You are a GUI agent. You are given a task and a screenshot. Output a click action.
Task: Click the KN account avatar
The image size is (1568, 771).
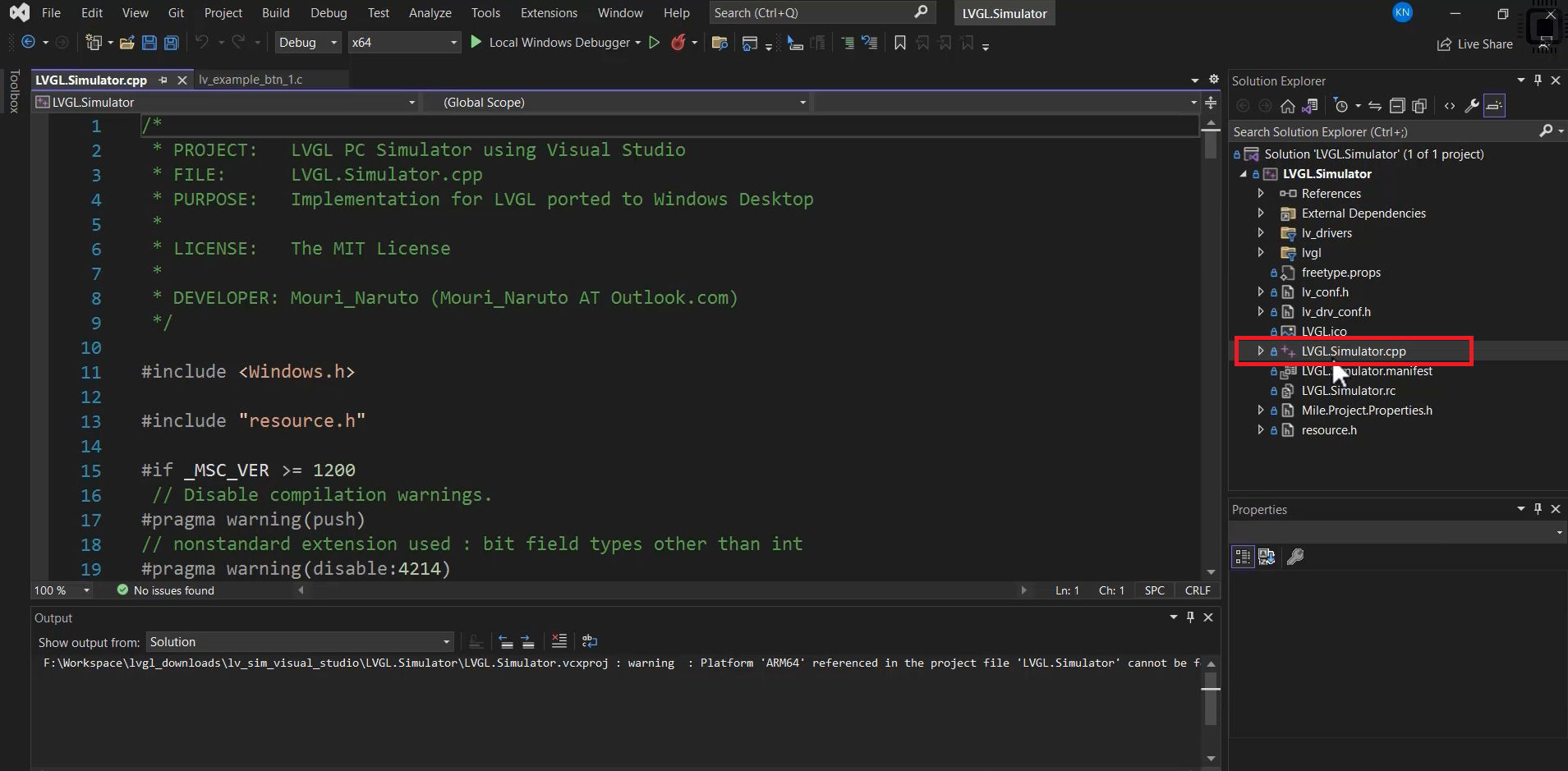1402,12
